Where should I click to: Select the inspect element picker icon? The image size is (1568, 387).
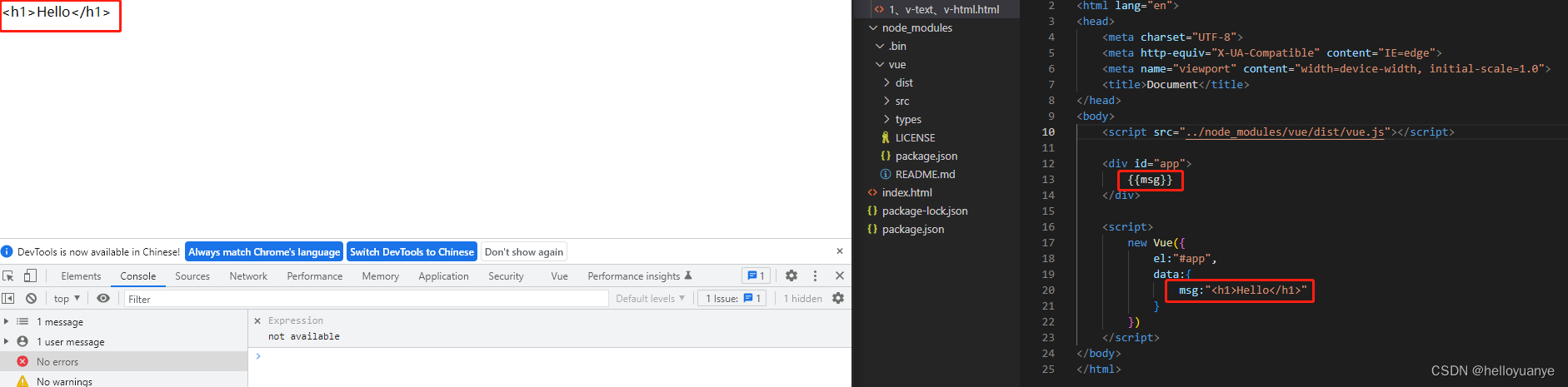pos(8,275)
